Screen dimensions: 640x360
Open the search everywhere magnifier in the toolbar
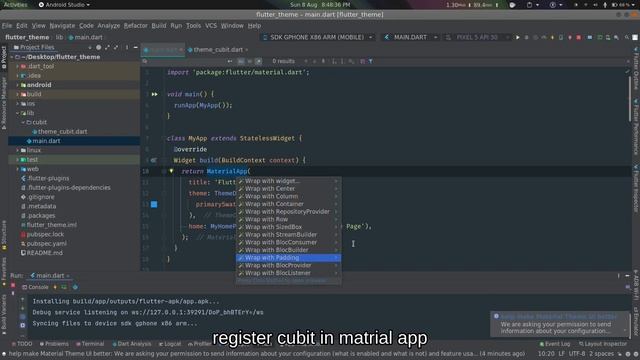point(627,37)
